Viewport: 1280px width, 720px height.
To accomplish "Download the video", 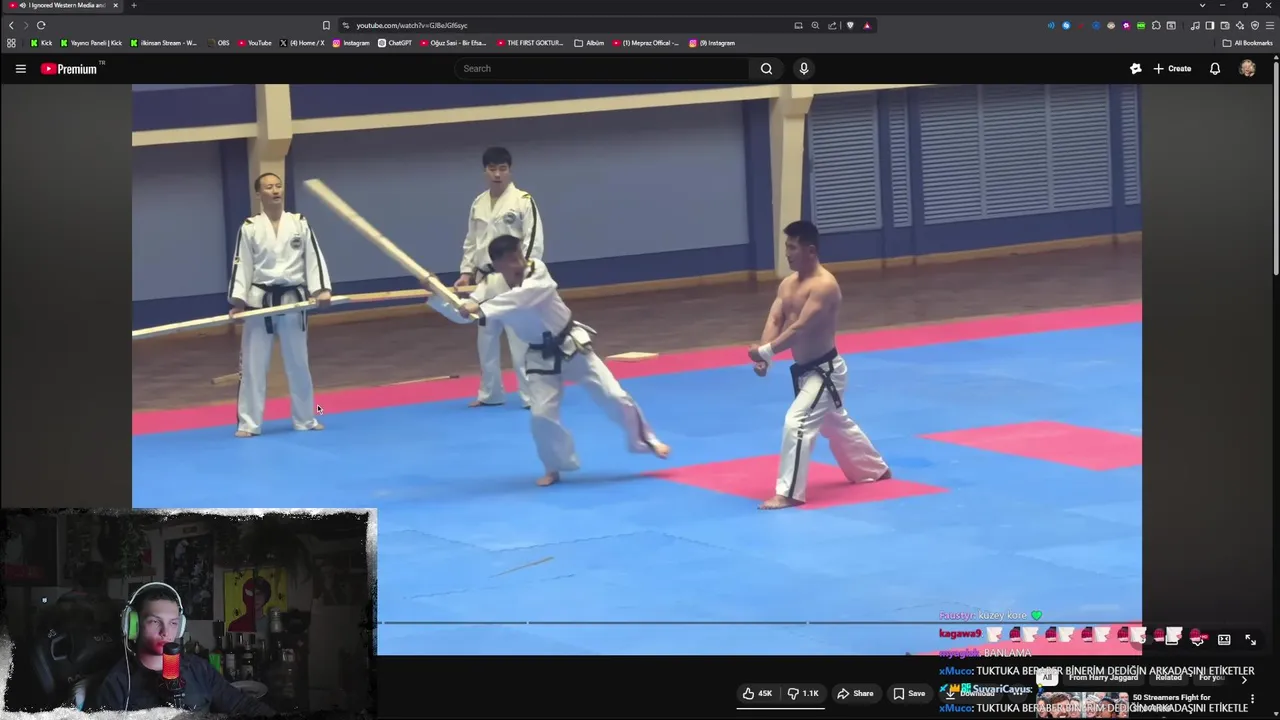I will coord(970,693).
